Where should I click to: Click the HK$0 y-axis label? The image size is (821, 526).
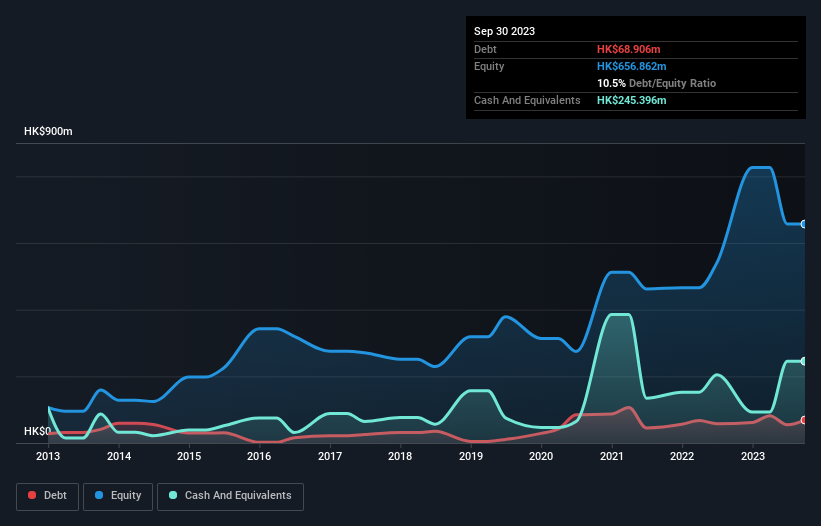point(38,431)
